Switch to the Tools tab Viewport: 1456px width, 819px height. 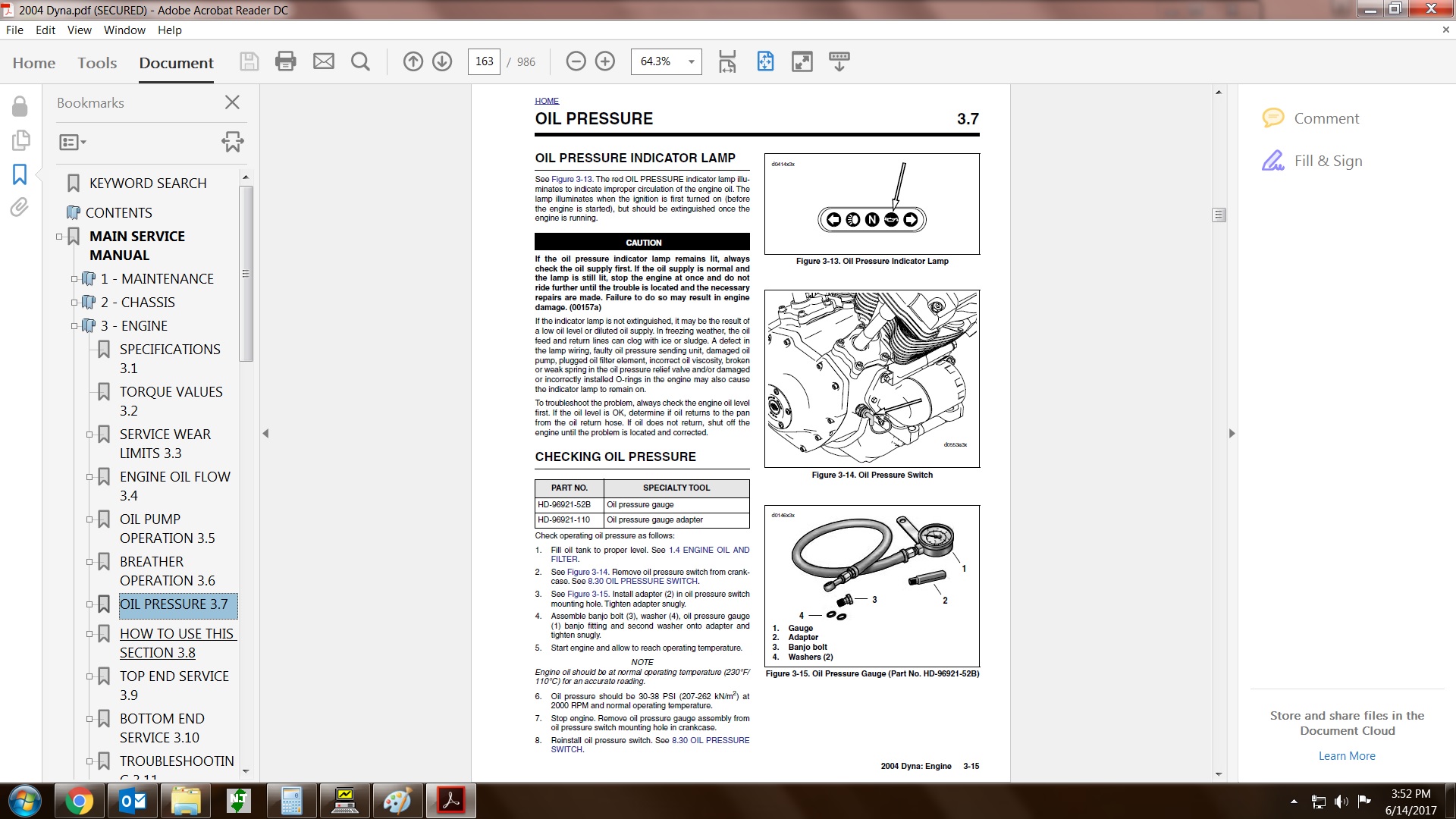tap(97, 63)
